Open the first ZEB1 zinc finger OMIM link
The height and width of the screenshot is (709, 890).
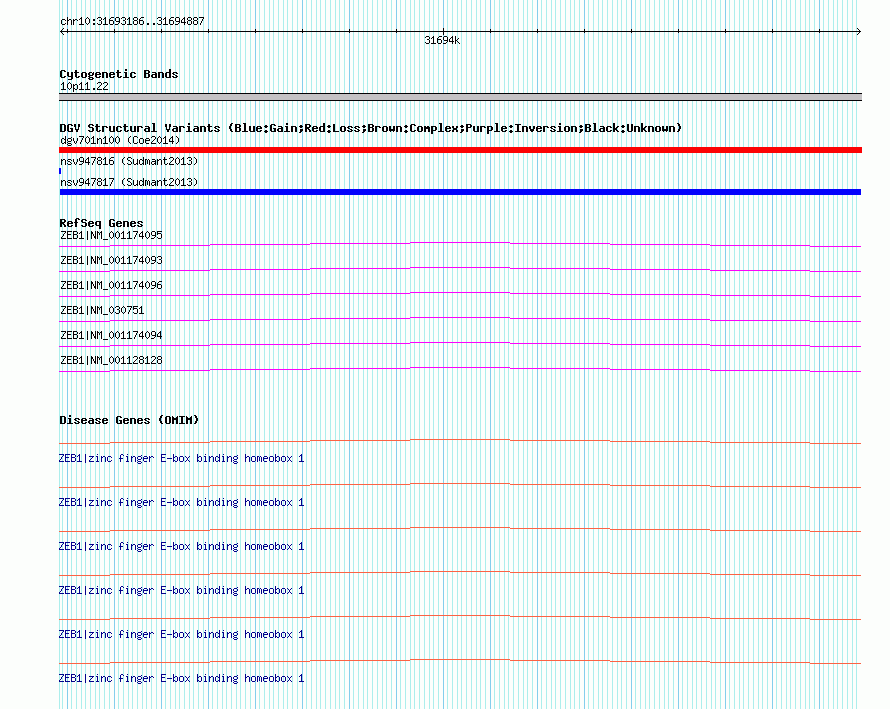(x=182, y=458)
